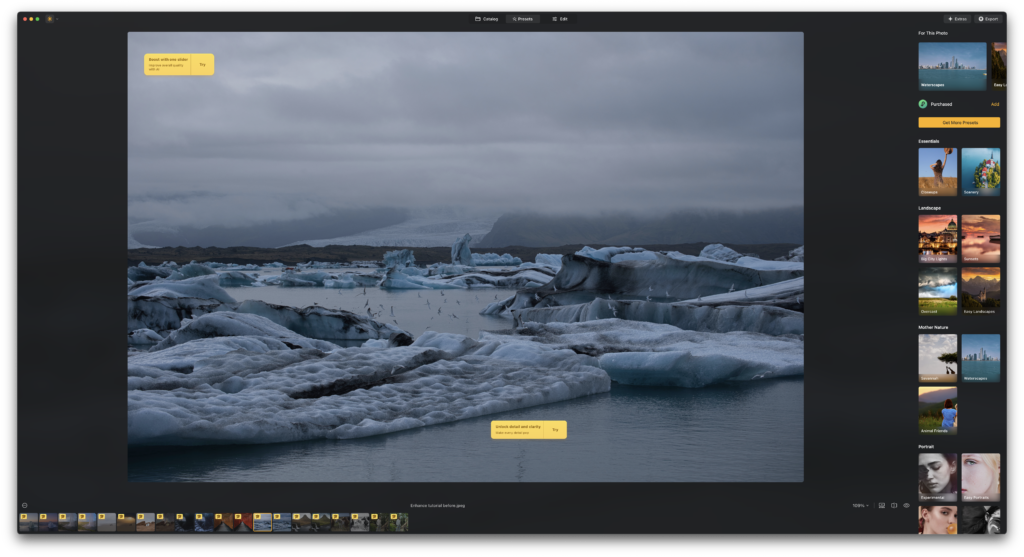Open the Big City Lights preset collection

click(x=938, y=239)
